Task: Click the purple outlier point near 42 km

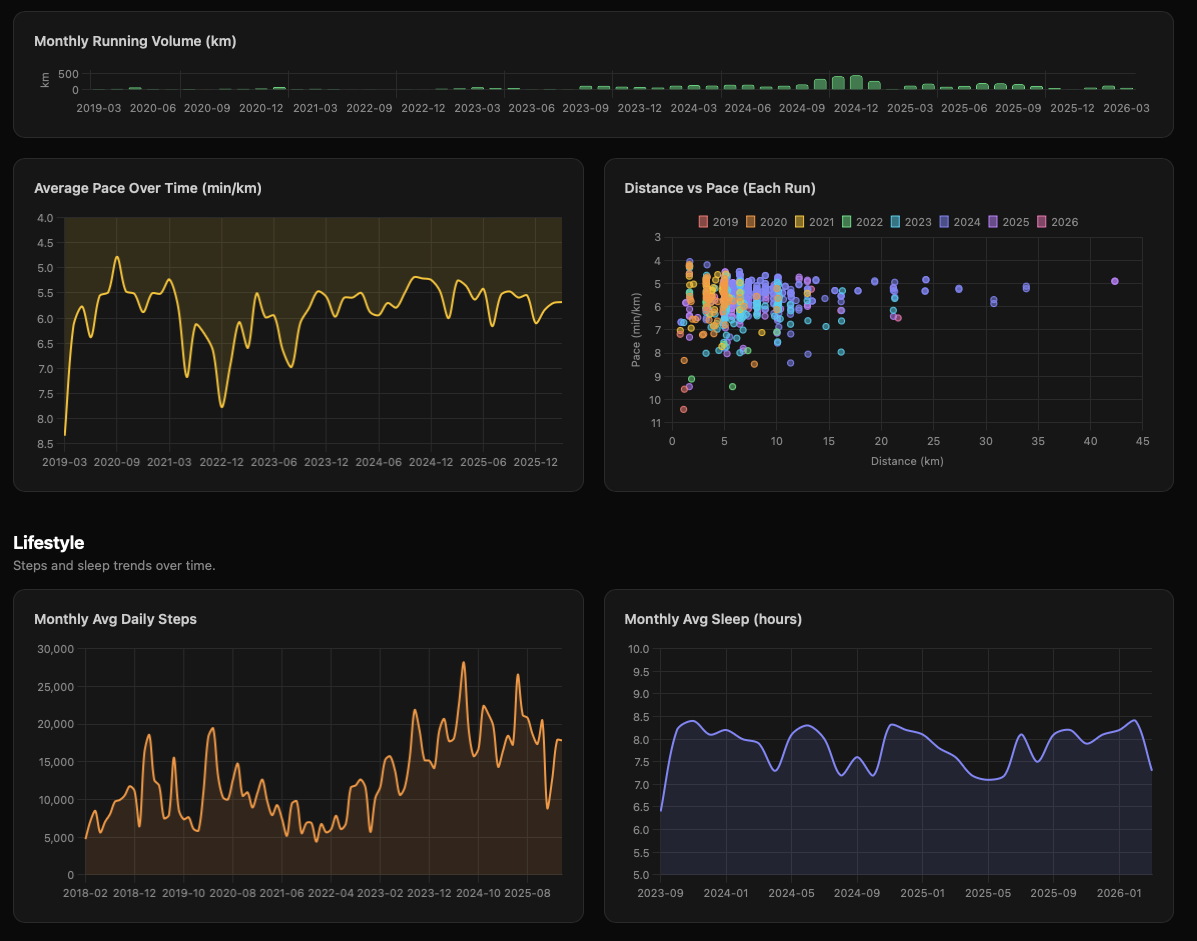Action: 1113,281
